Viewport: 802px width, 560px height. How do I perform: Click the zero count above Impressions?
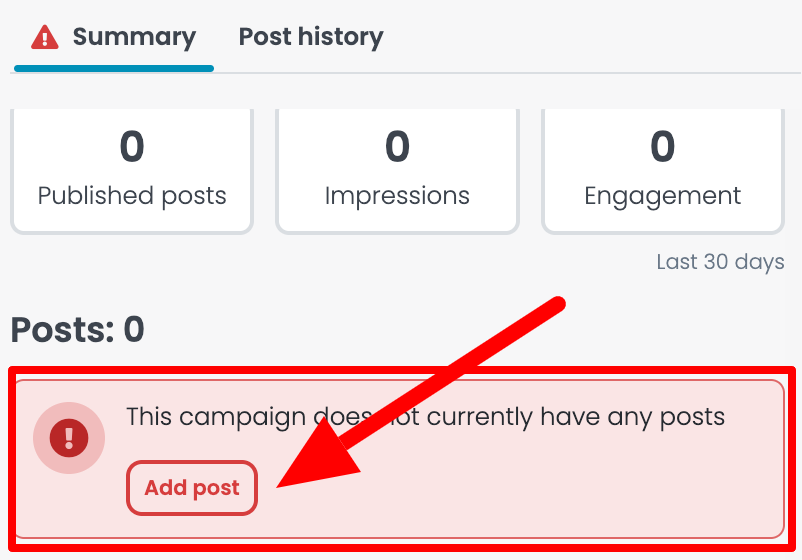397,146
